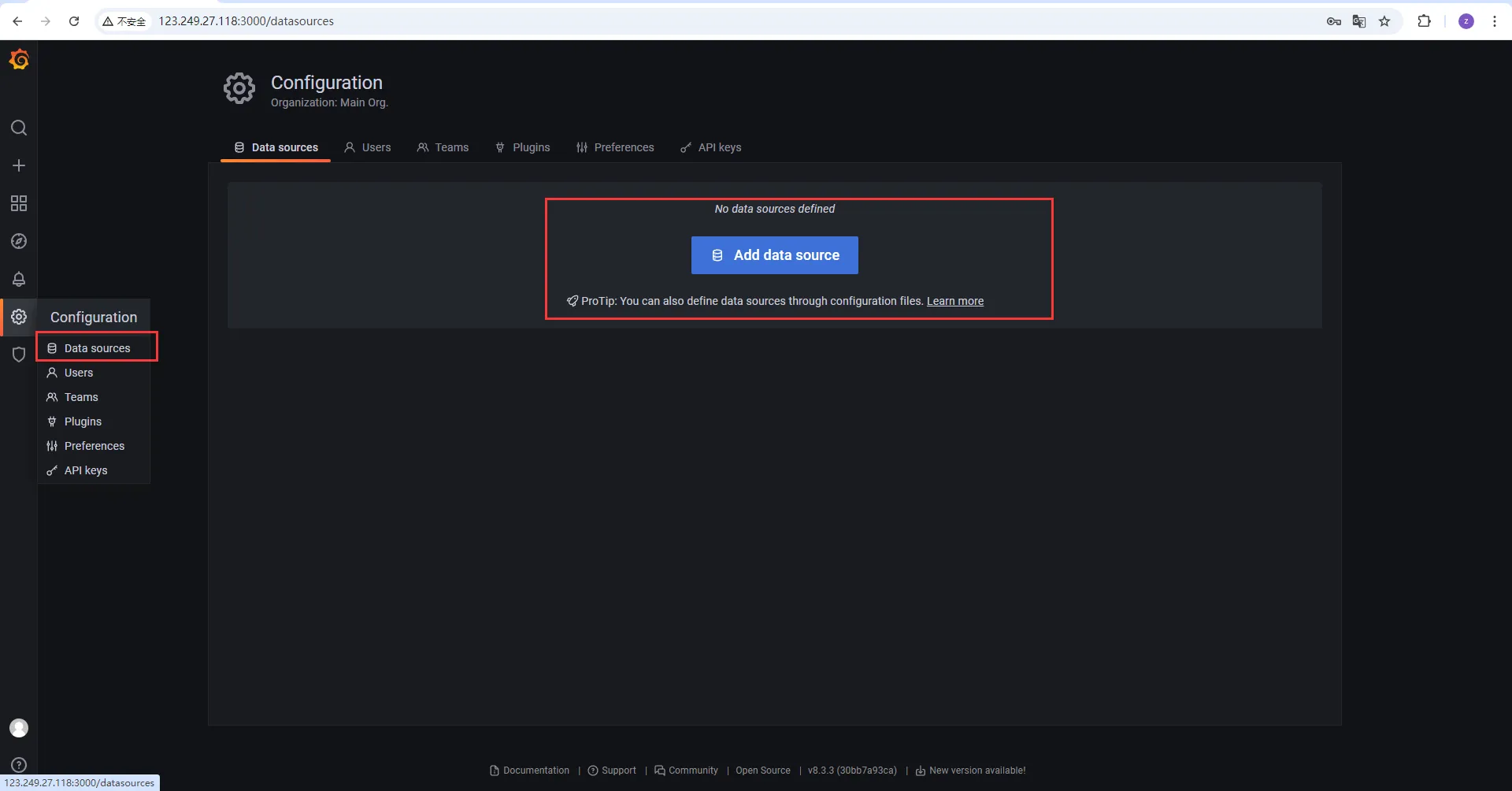Click the large Configuration gear header icon
Screen dimensions: 1512x791
click(x=239, y=89)
